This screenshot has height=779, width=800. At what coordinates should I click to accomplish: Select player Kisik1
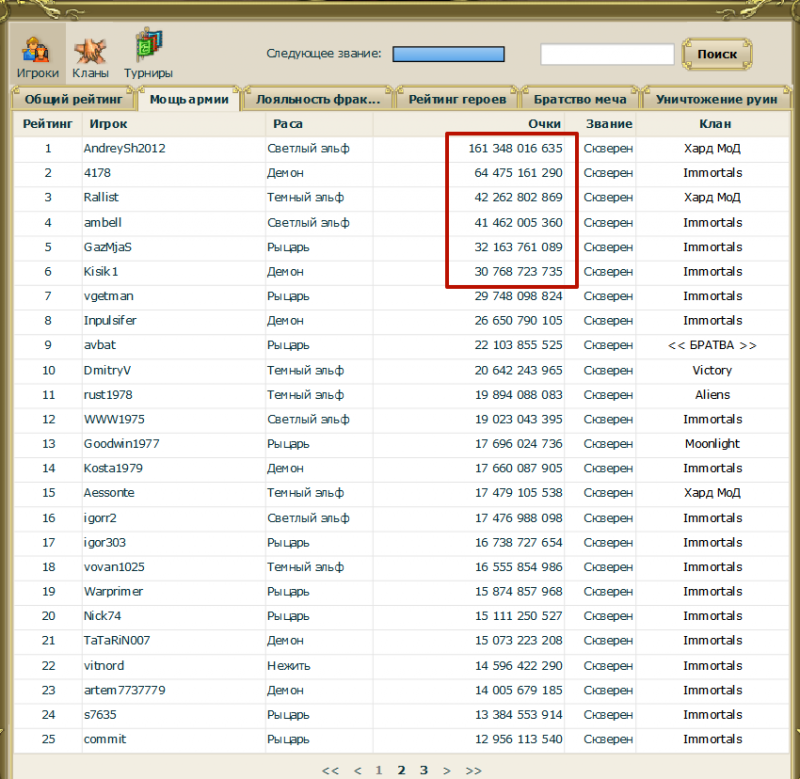[x=101, y=271]
